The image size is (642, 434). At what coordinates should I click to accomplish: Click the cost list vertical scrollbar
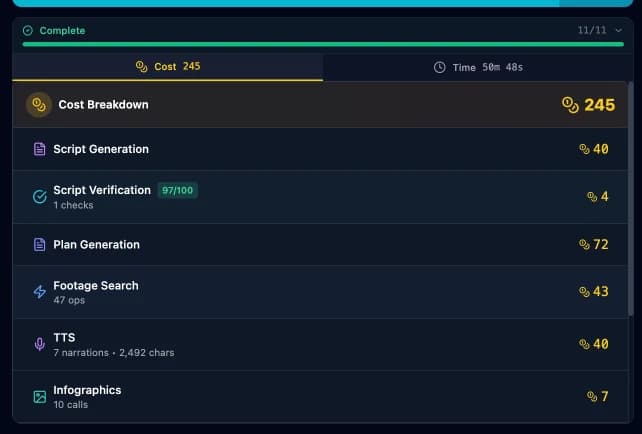tap(631, 199)
